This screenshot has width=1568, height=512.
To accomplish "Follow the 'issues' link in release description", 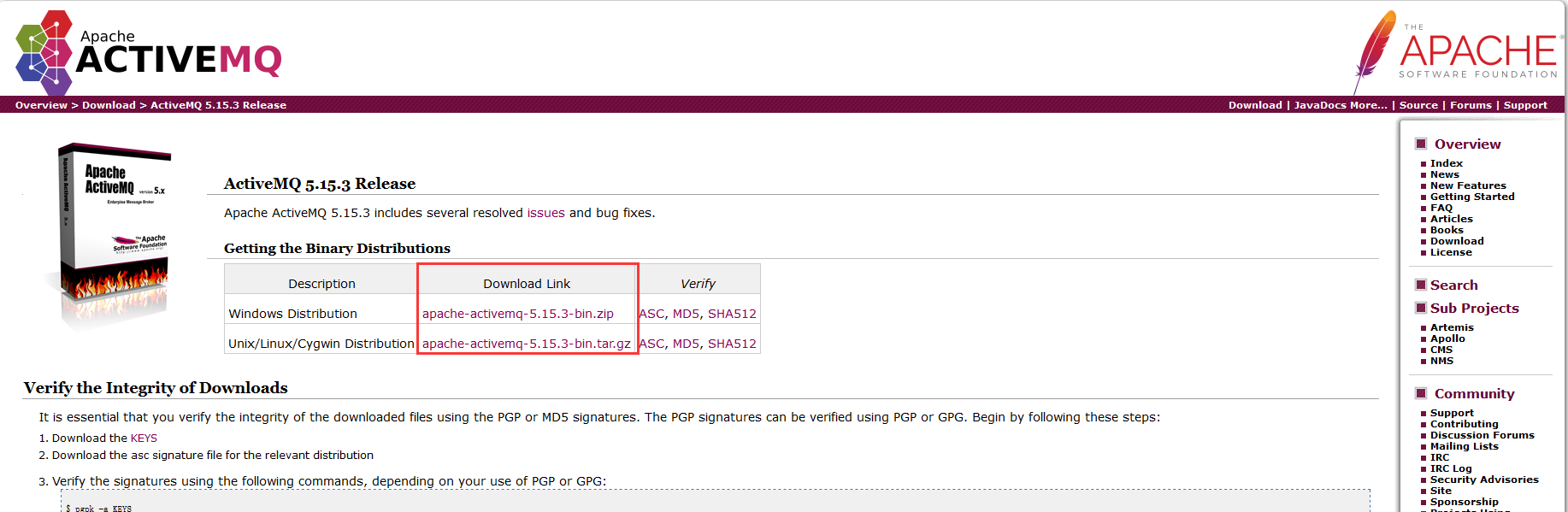I will tap(545, 213).
